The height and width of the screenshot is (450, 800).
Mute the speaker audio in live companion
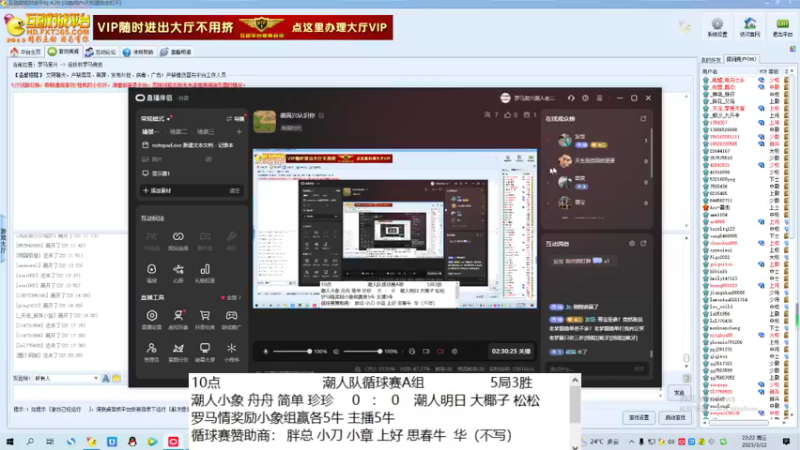click(336, 351)
